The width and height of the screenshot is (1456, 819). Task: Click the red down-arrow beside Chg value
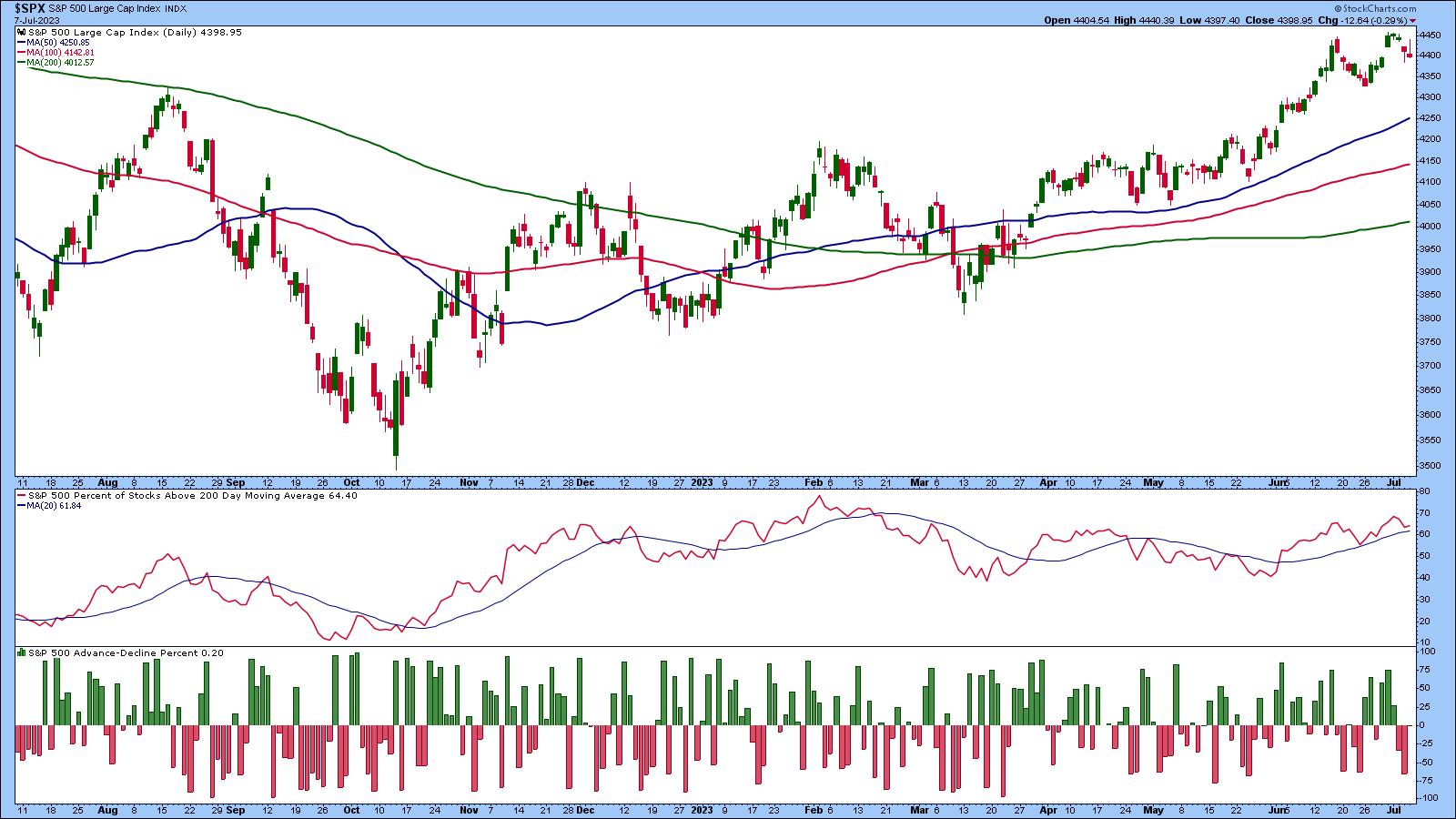pyautogui.click(x=1412, y=20)
